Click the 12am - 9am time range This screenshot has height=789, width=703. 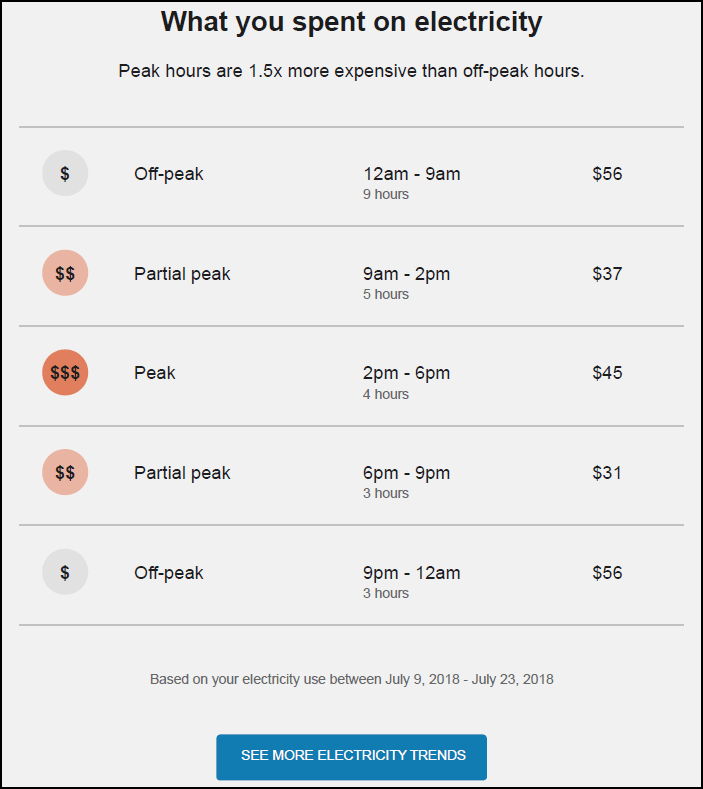point(412,174)
